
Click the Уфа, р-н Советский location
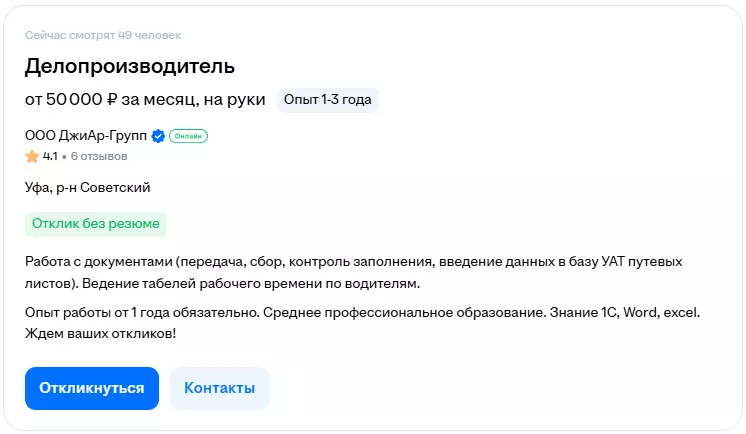88,187
